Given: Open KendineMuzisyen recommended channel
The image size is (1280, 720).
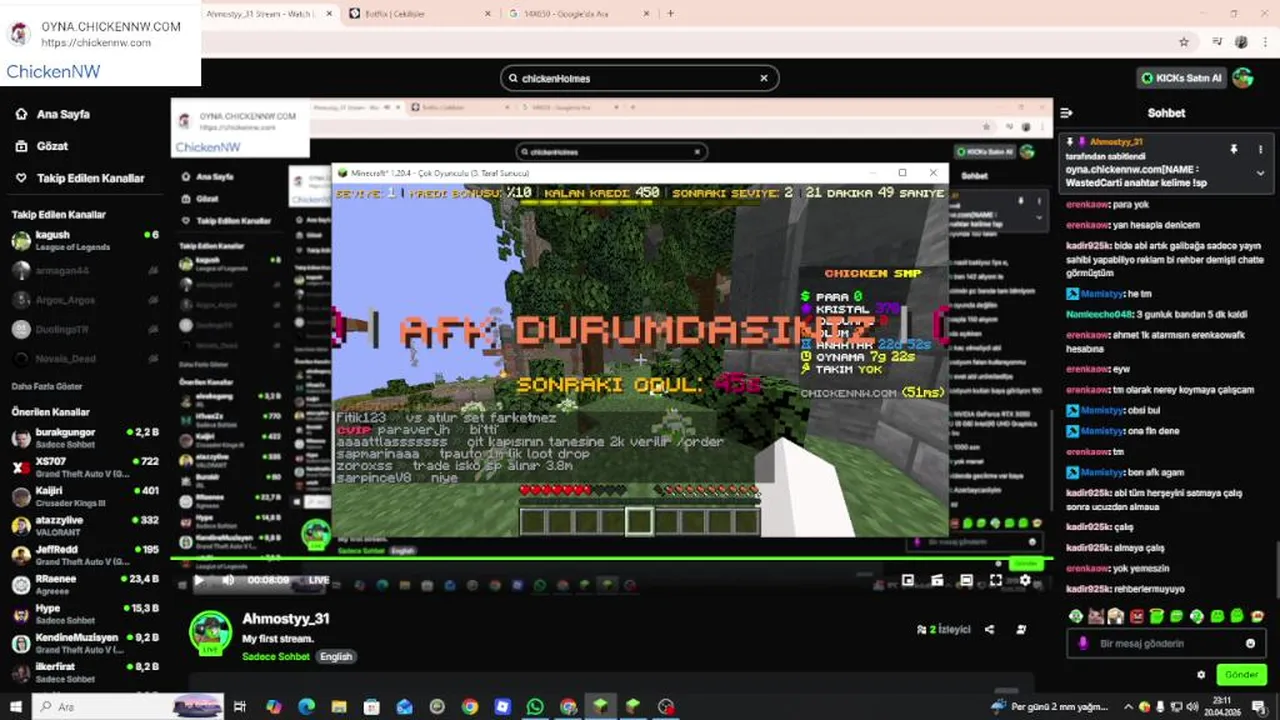Looking at the screenshot, I should click(85, 643).
